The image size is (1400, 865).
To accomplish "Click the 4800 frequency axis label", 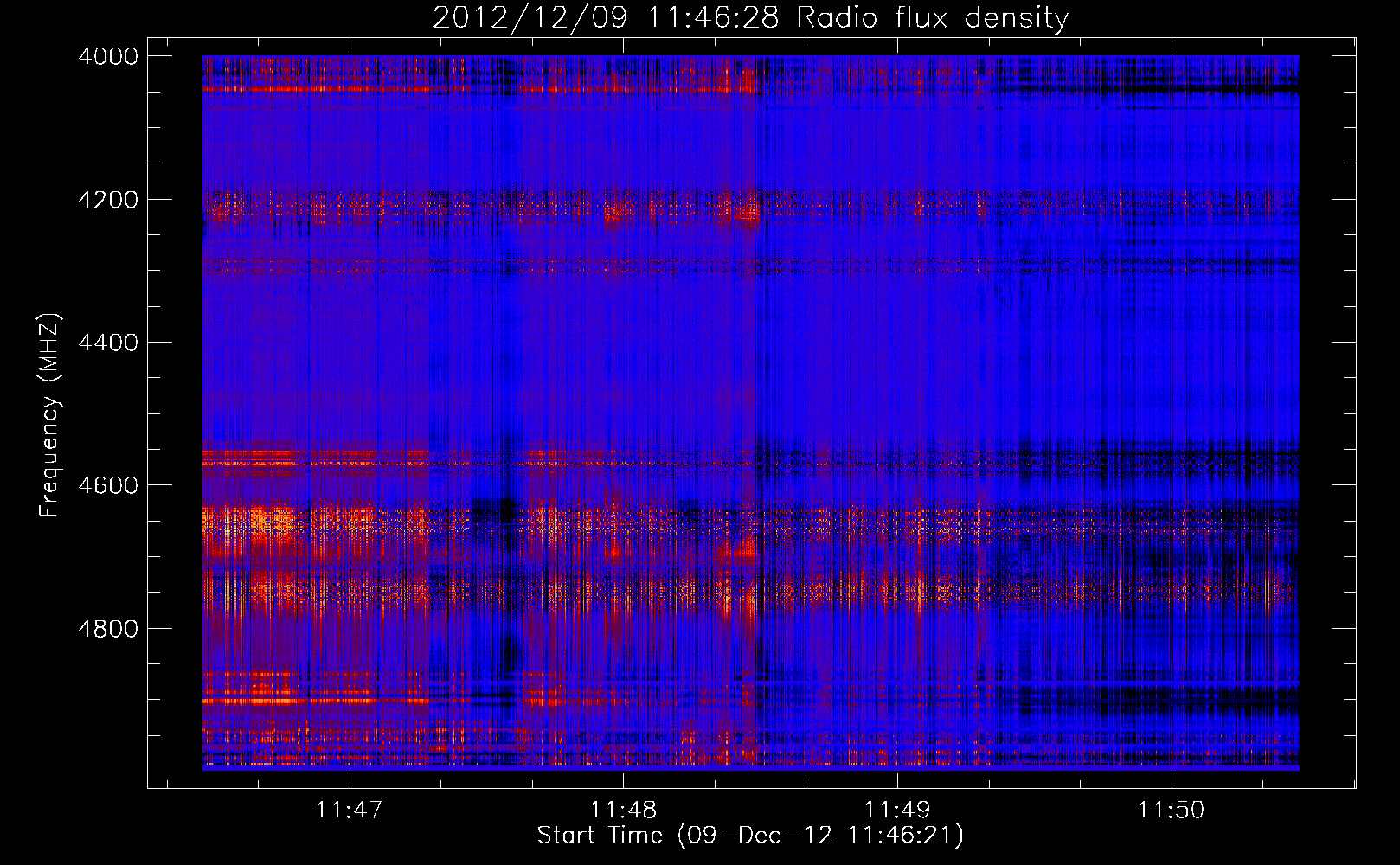I will pos(107,628).
